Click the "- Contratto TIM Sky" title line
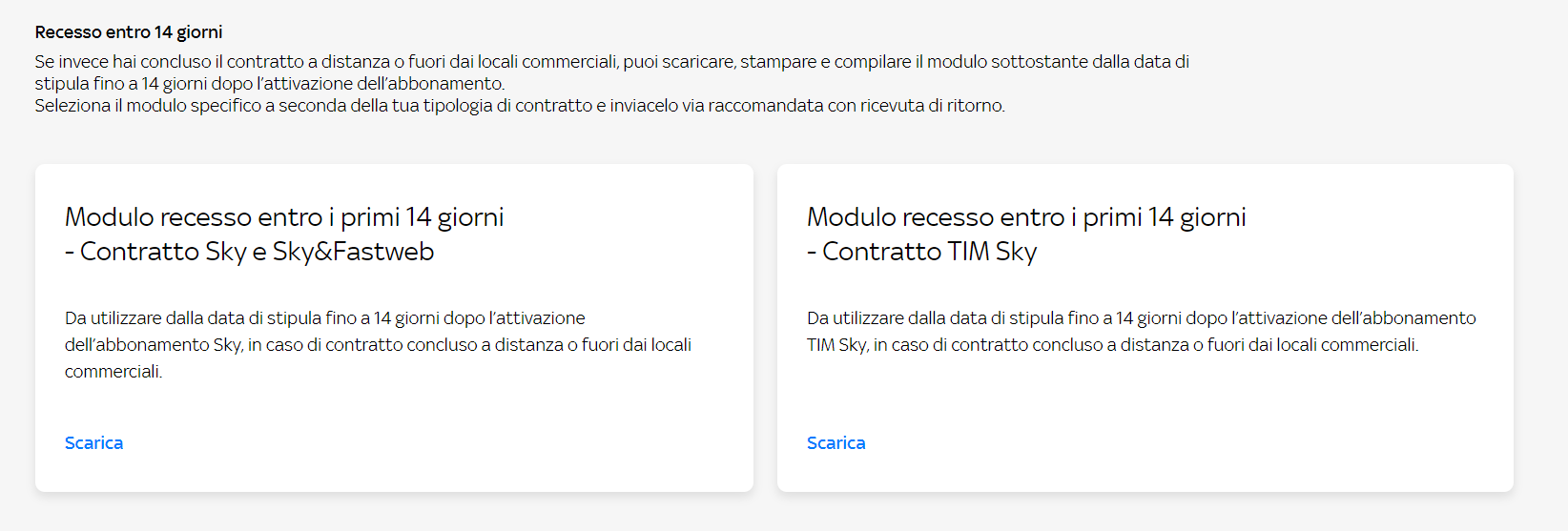 coord(921,252)
